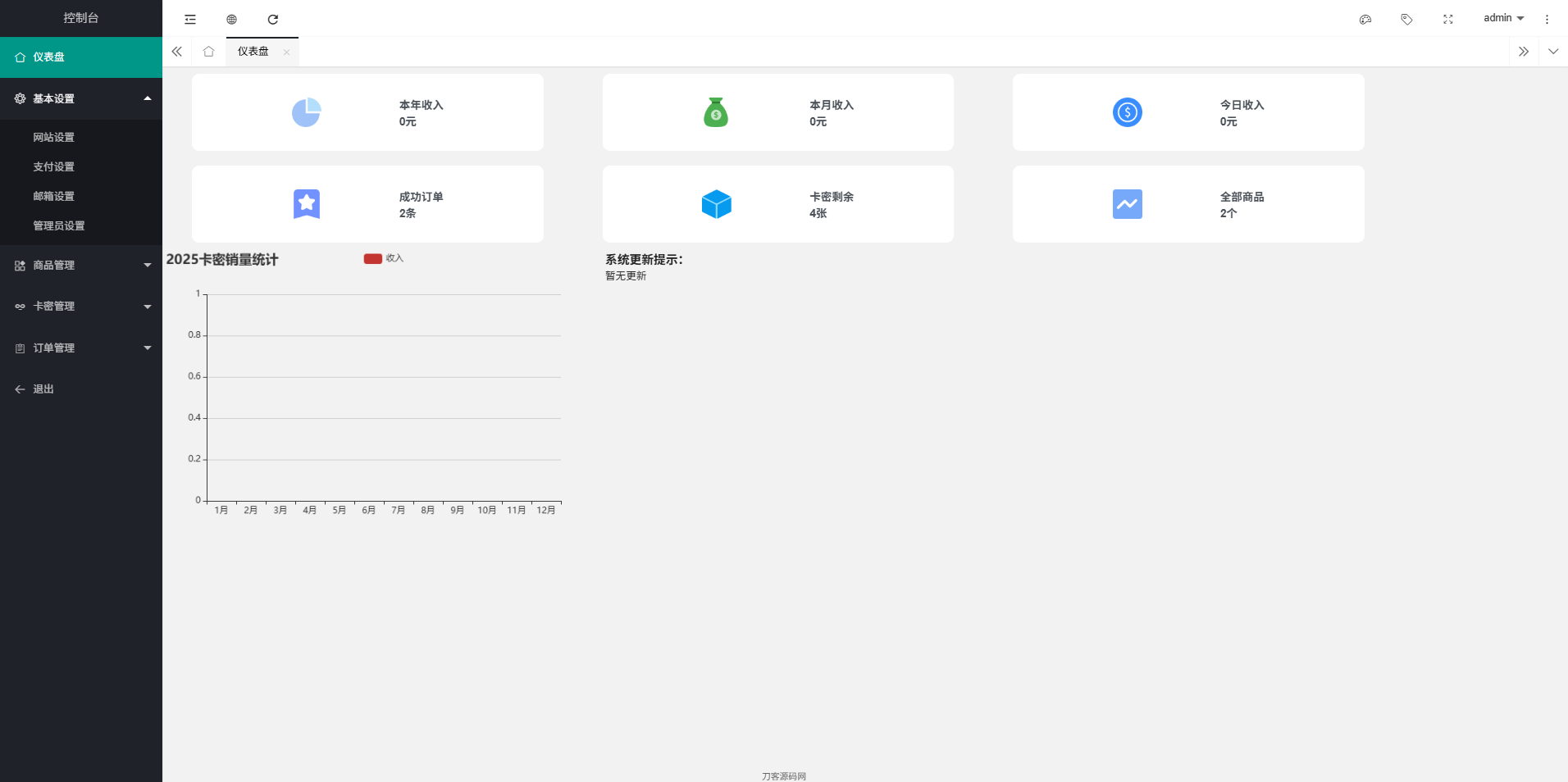Image resolution: width=1568 pixels, height=782 pixels.
Task: Open the tab operations dropdown chevron
Action: point(1553,52)
